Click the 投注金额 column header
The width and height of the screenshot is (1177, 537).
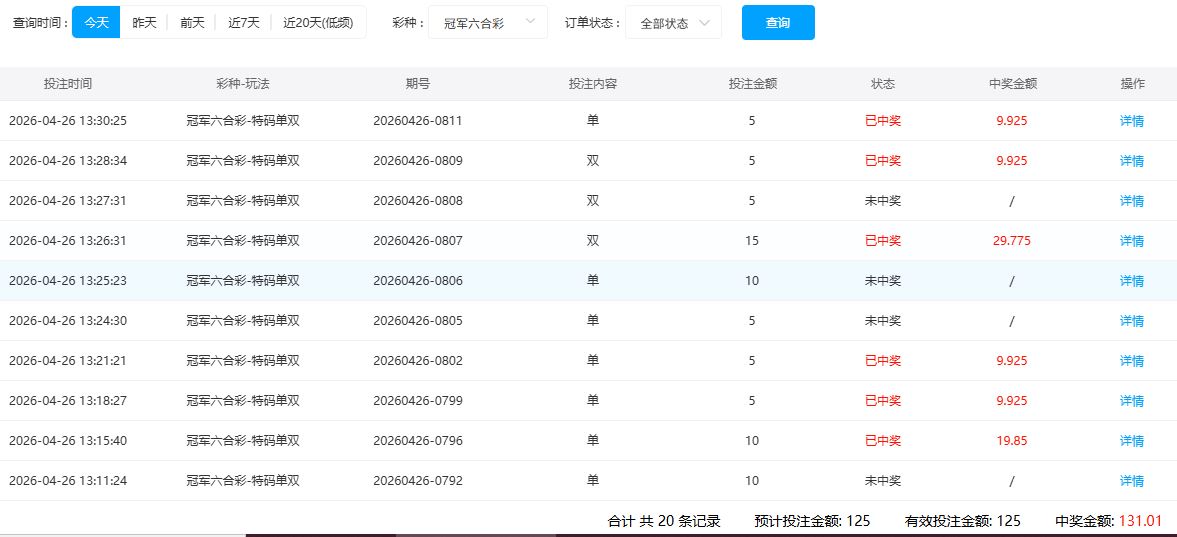[753, 84]
